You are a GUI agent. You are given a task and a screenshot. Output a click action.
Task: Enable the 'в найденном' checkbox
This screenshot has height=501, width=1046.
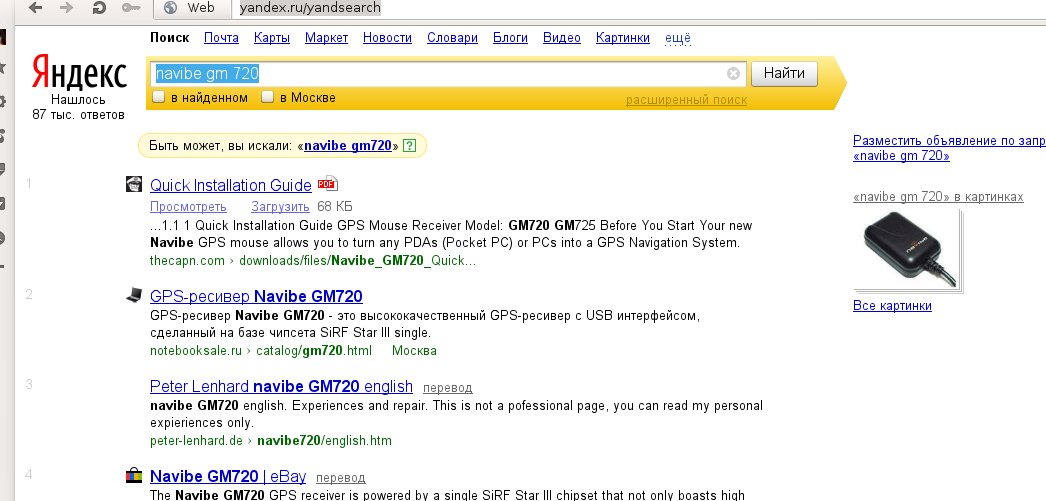[159, 97]
